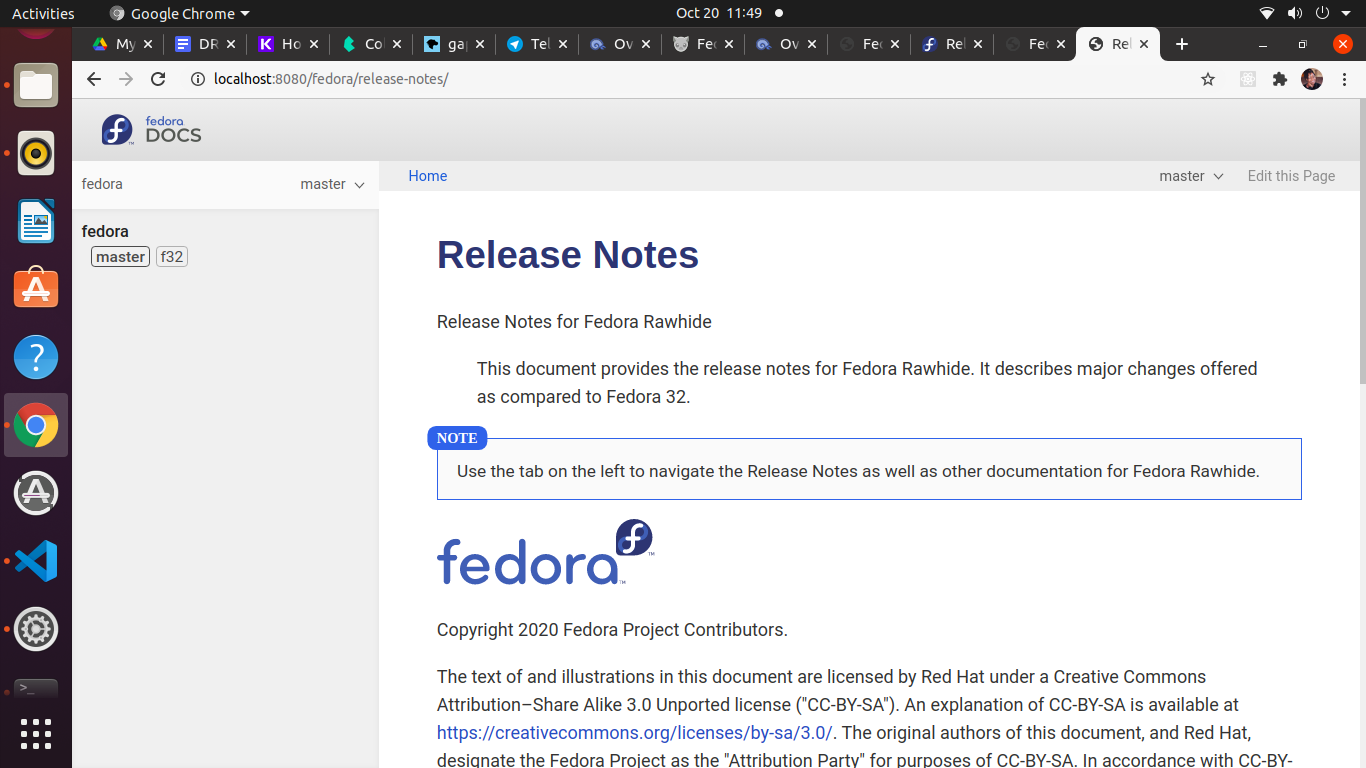
Task: Open the creativecommons.org license link
Action: [634, 732]
